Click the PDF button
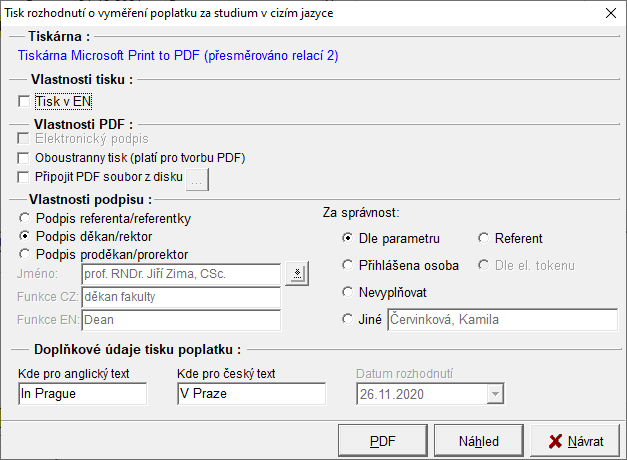 tap(382, 440)
